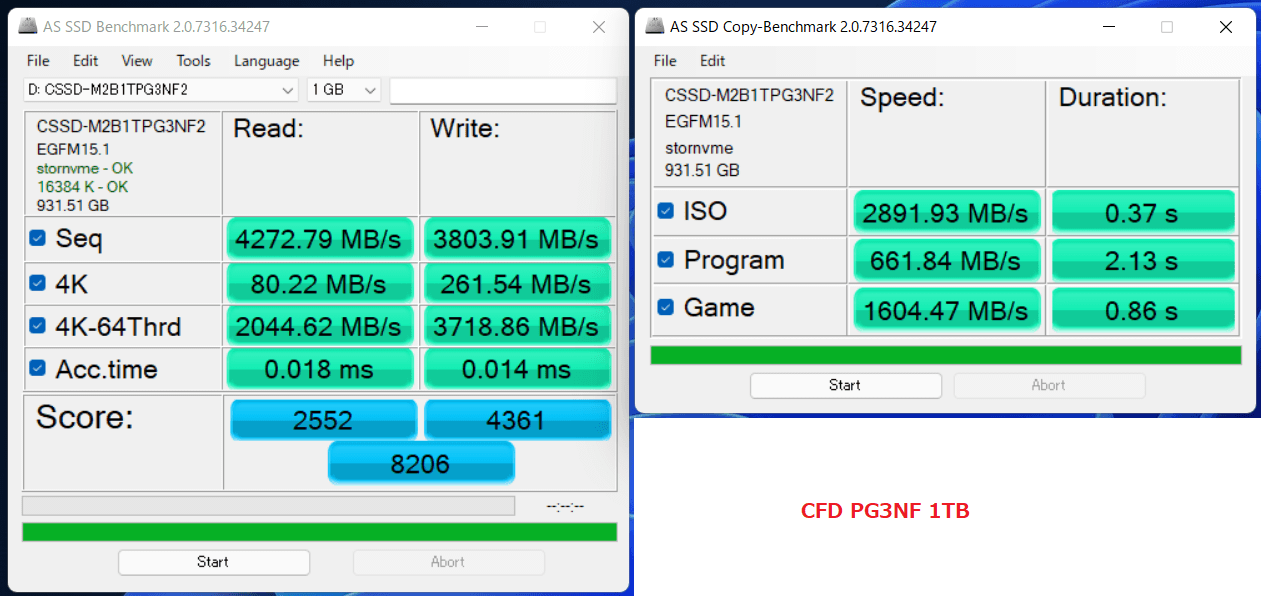This screenshot has height=596, width=1261.
Task: Click Start in Copy-Benchmark window
Action: click(x=845, y=385)
